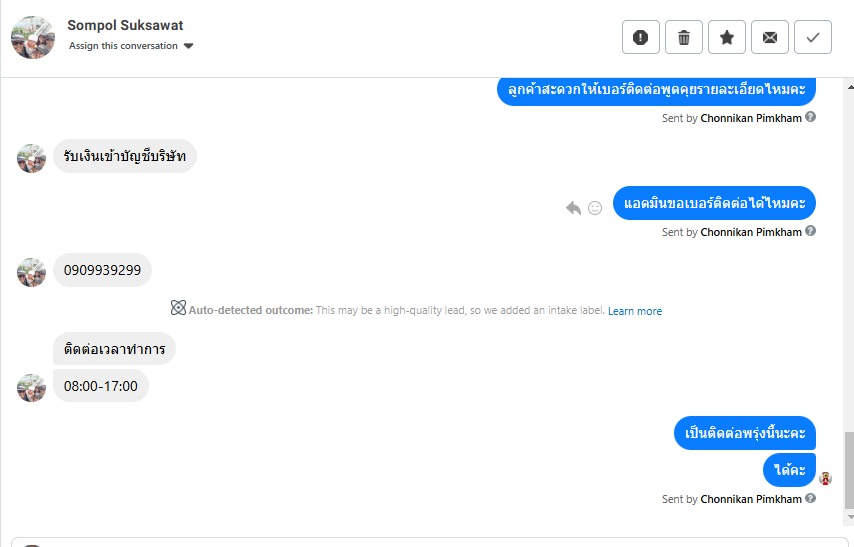Click the message reply input field

tap(430, 542)
